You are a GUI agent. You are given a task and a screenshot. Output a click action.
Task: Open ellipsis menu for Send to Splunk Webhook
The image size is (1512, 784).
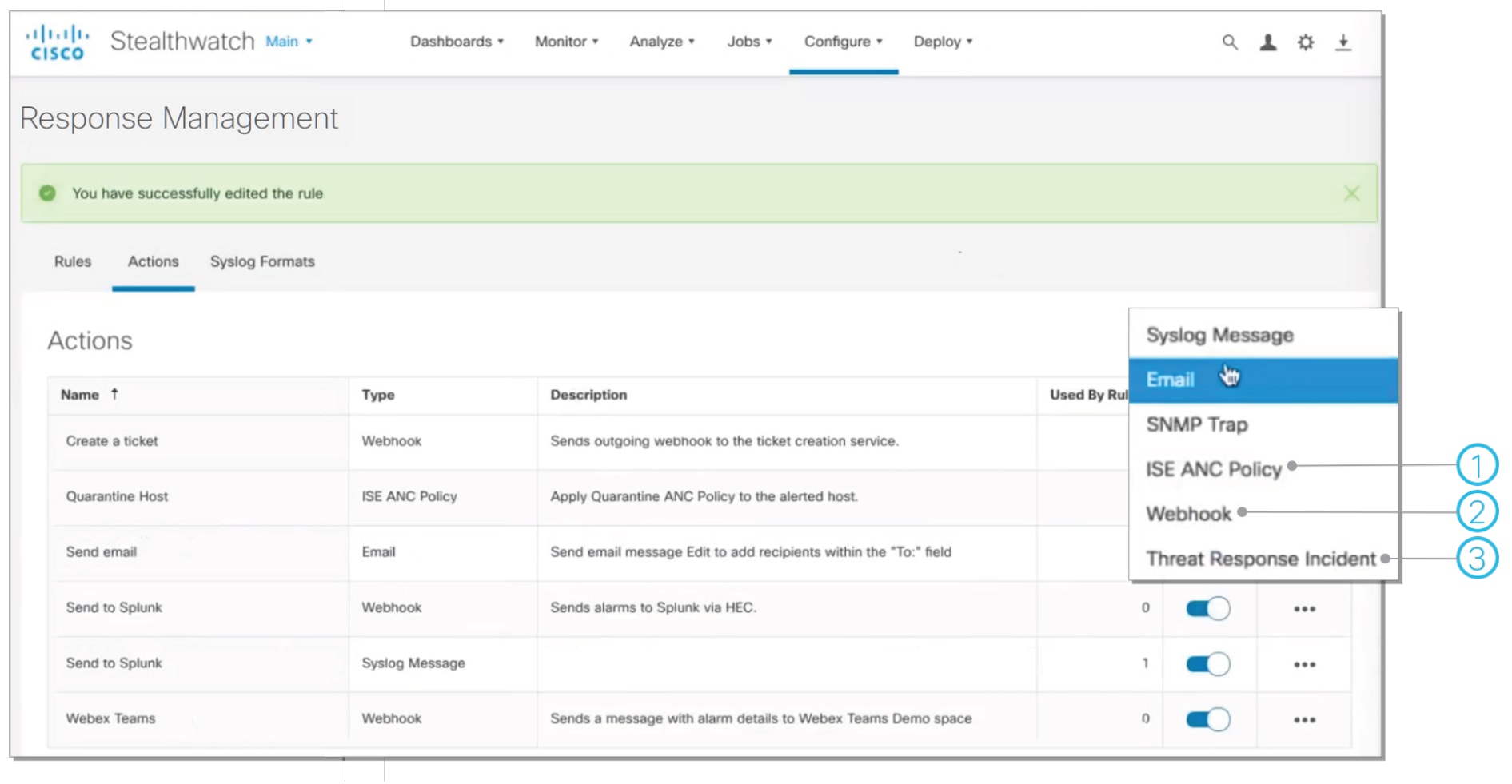[1304, 609]
